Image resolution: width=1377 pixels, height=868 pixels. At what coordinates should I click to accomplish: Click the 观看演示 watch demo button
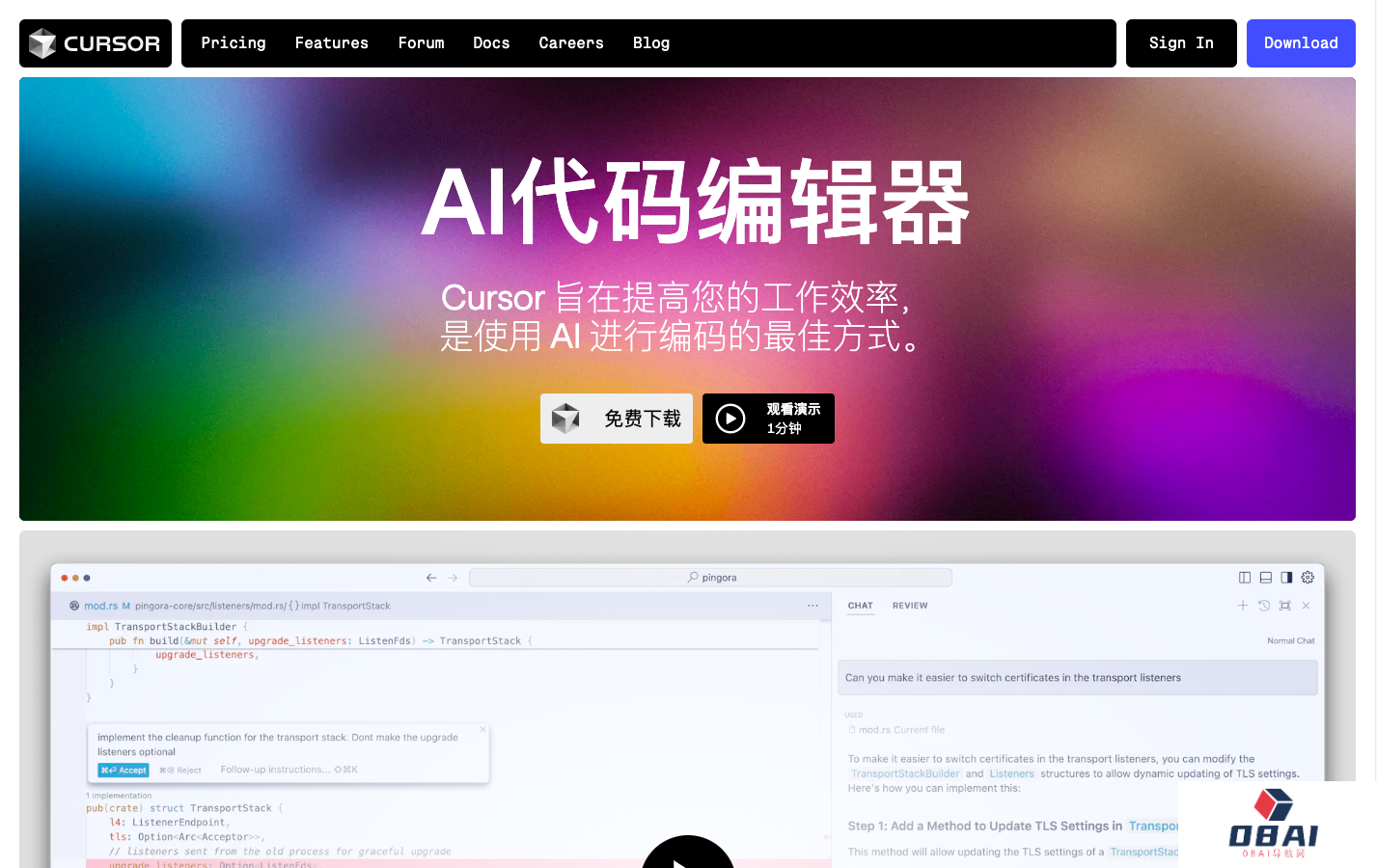(x=768, y=419)
